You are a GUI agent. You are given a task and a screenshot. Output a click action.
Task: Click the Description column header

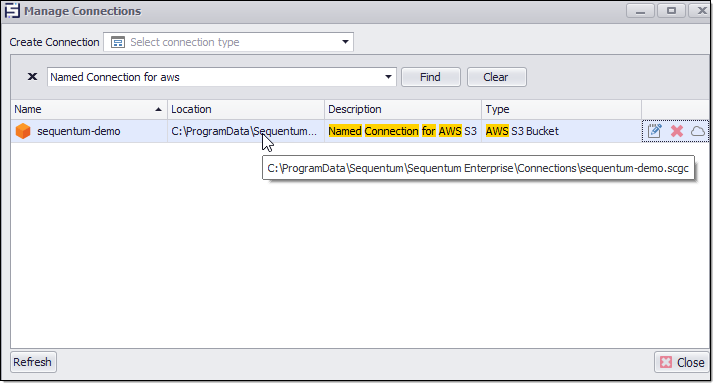(403, 109)
